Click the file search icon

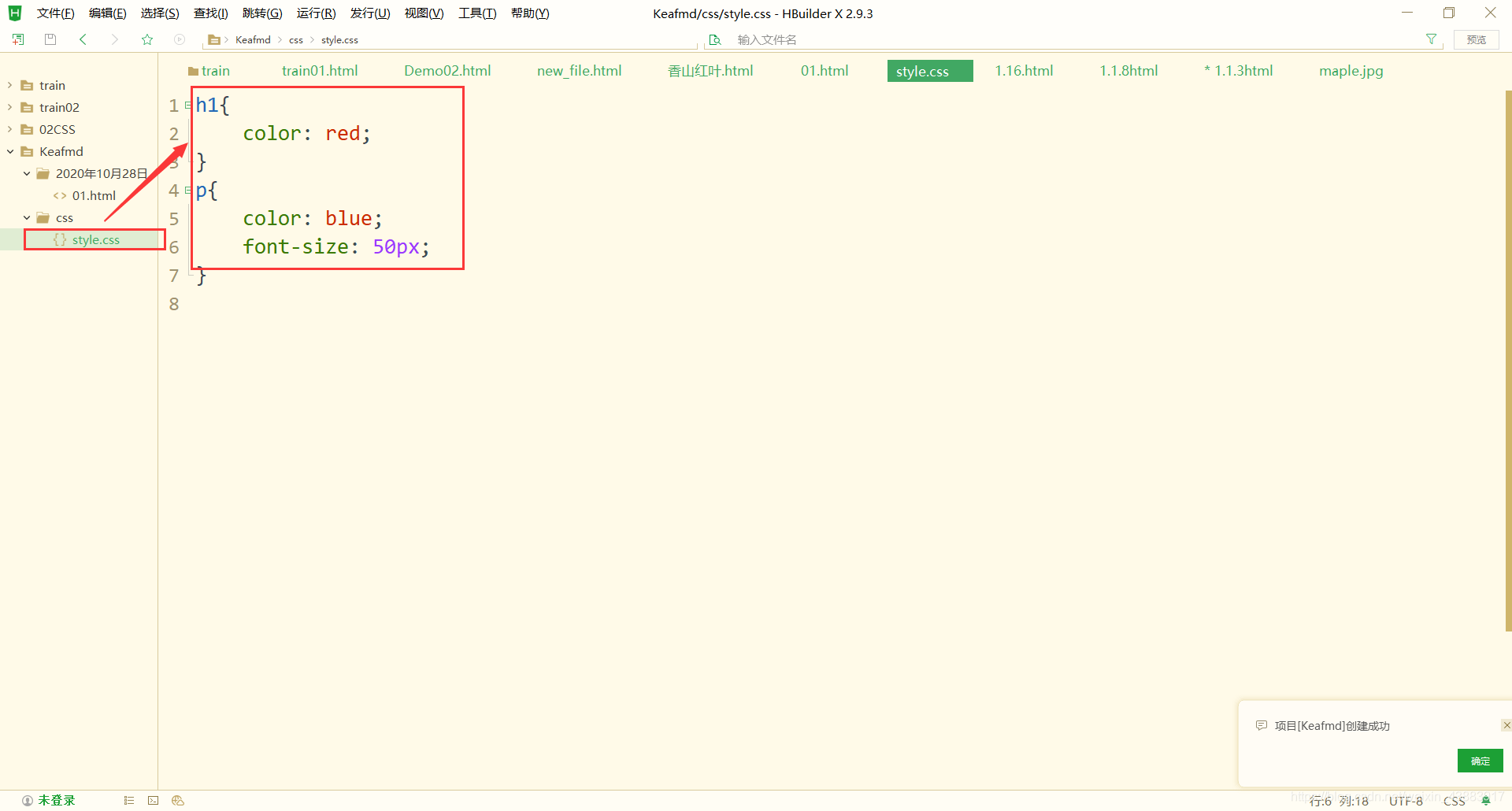click(x=715, y=40)
